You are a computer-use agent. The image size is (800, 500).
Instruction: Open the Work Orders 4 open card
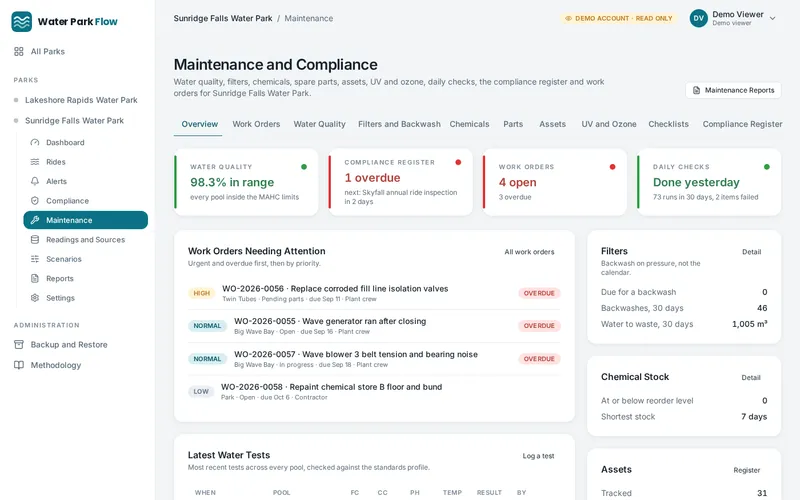pyautogui.click(x=555, y=182)
